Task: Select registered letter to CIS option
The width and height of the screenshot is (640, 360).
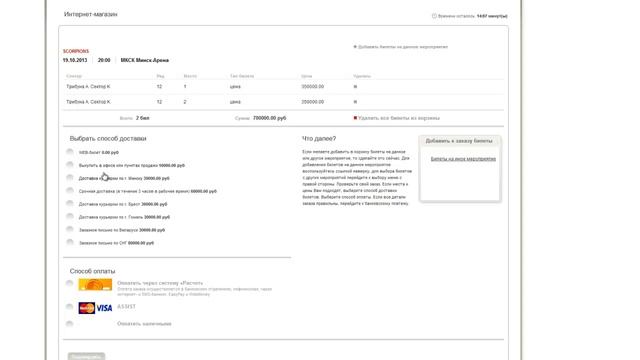Action: point(70,242)
